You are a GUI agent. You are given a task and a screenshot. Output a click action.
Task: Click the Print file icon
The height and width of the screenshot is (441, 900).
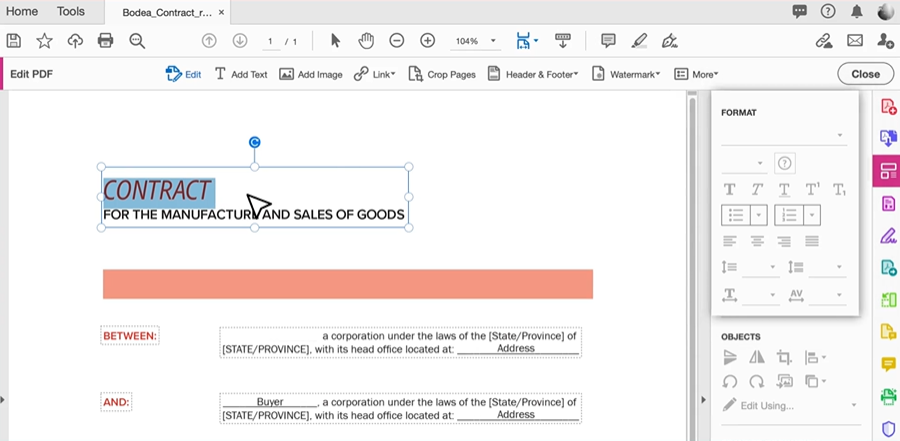tap(105, 41)
